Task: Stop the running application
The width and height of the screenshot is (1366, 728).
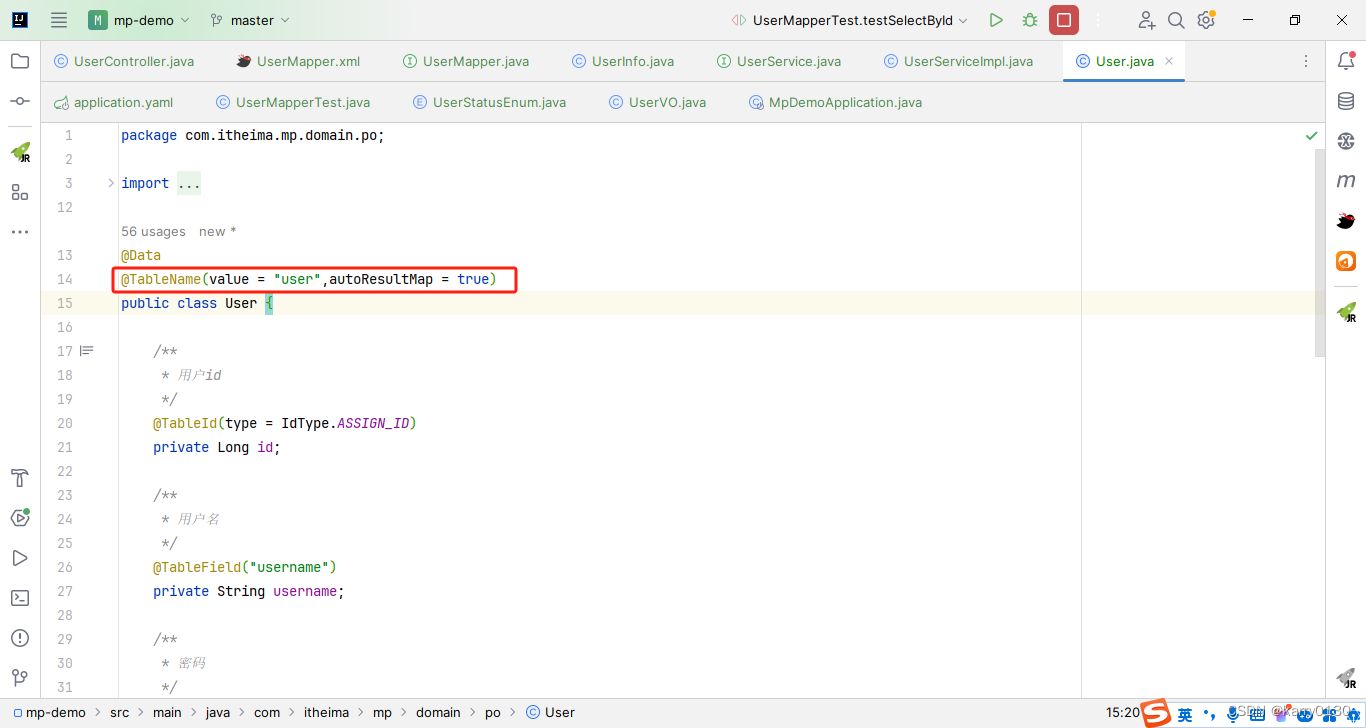Action: tap(1063, 19)
